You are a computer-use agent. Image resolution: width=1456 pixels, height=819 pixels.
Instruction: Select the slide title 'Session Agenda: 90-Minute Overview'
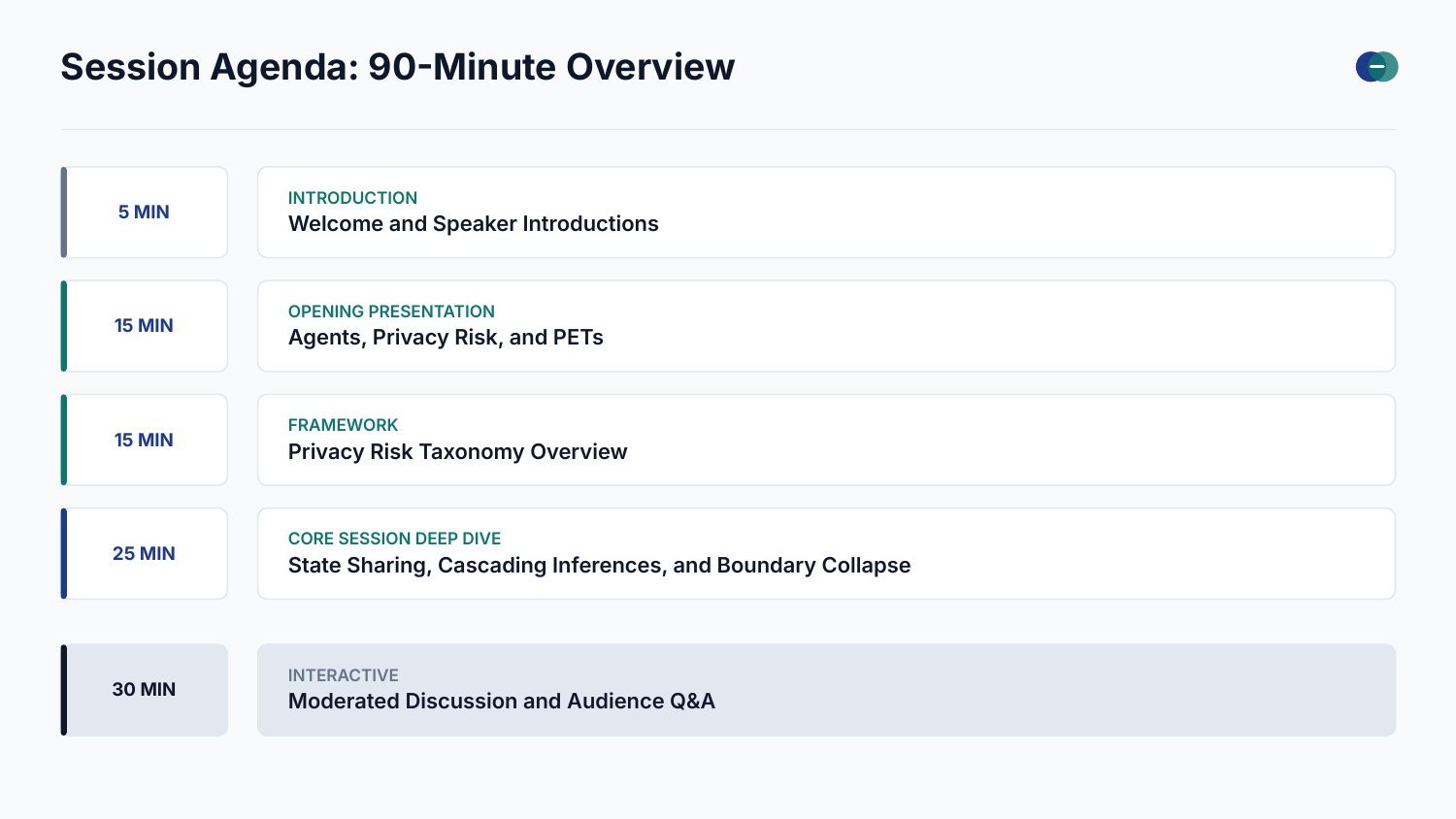click(398, 67)
